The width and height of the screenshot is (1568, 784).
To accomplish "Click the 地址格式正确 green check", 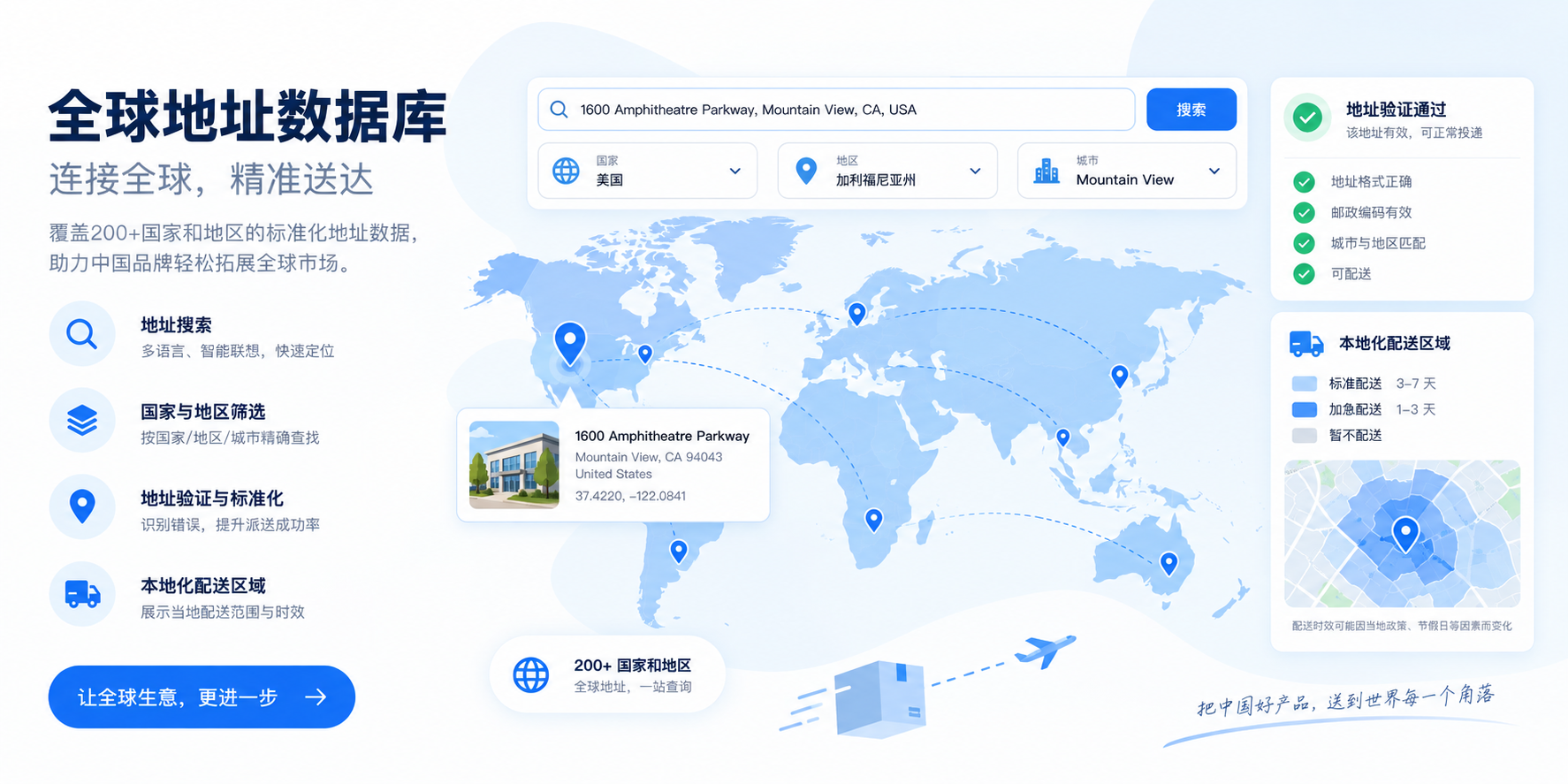I will point(1304,182).
